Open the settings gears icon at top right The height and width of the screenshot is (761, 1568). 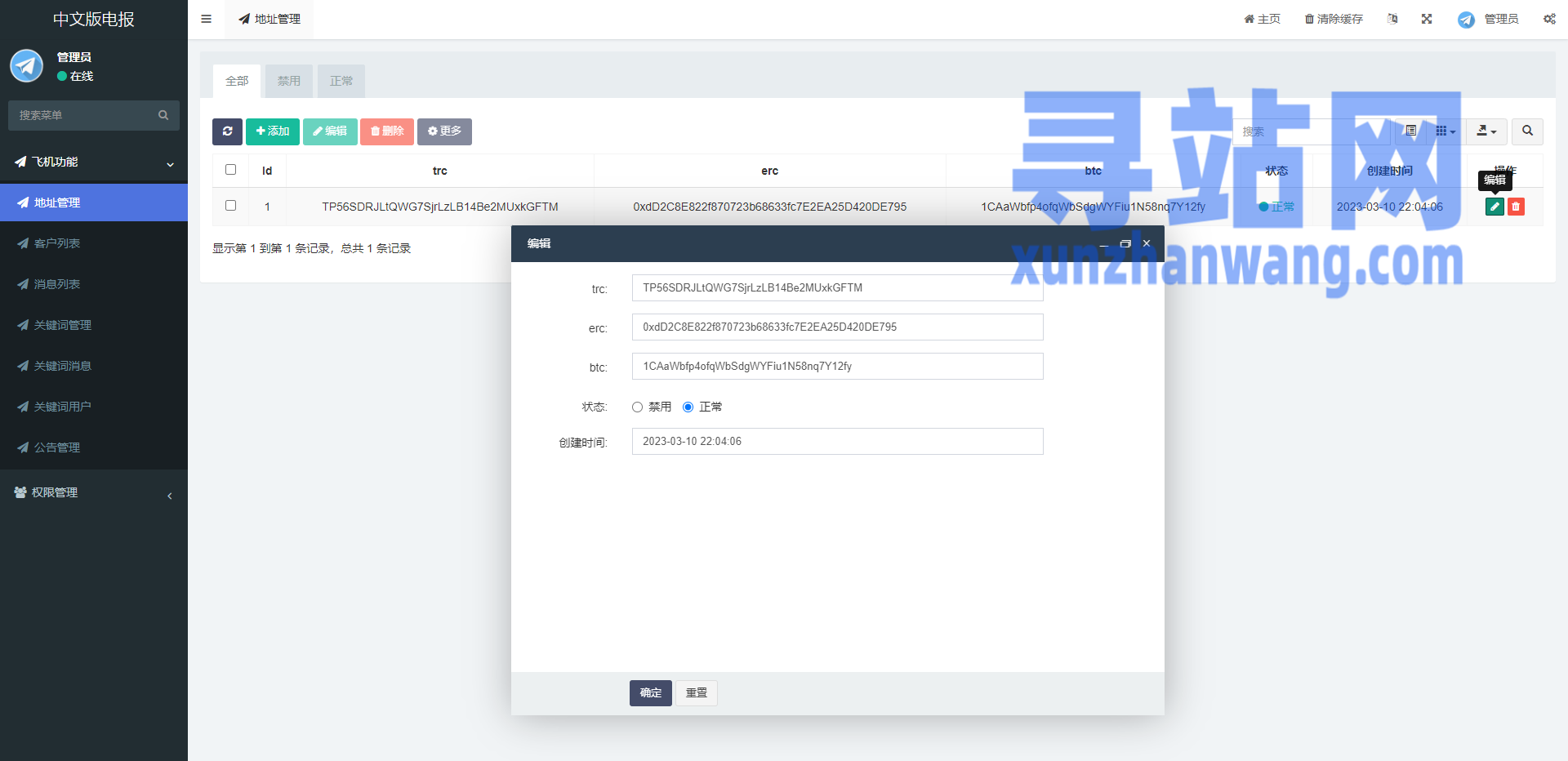(1549, 19)
